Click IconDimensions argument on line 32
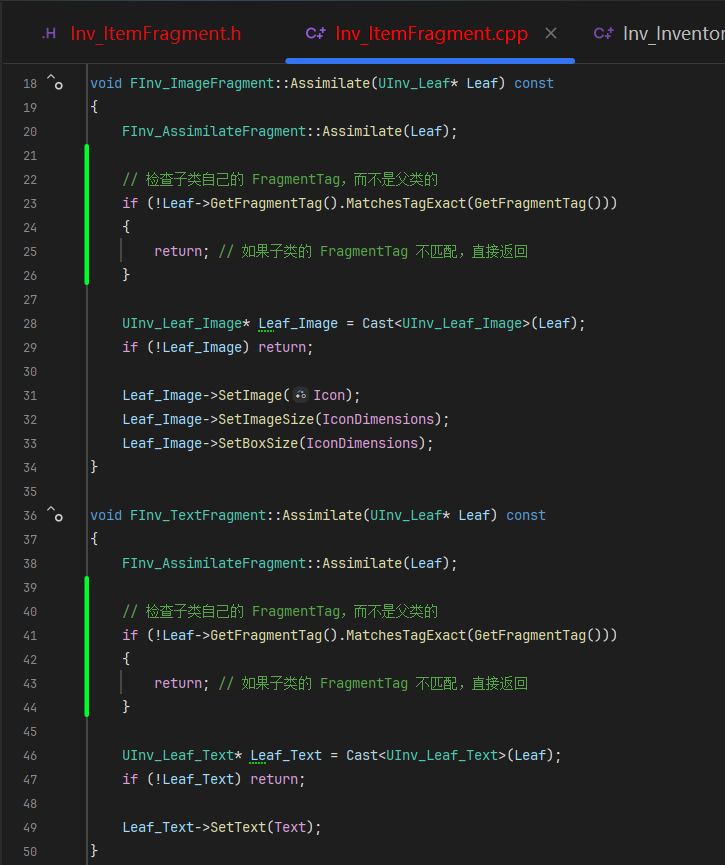Image resolution: width=725 pixels, height=865 pixels. point(378,419)
